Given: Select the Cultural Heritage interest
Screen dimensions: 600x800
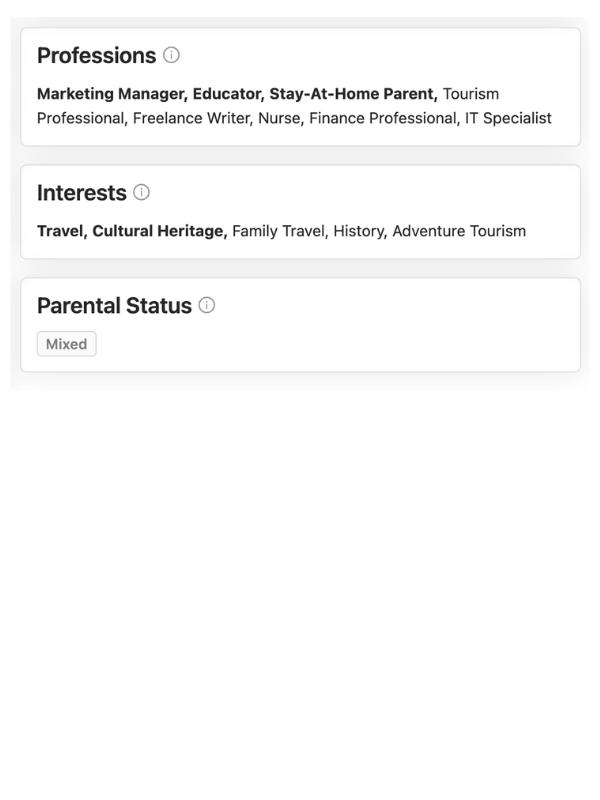Looking at the screenshot, I should pyautogui.click(x=159, y=231).
